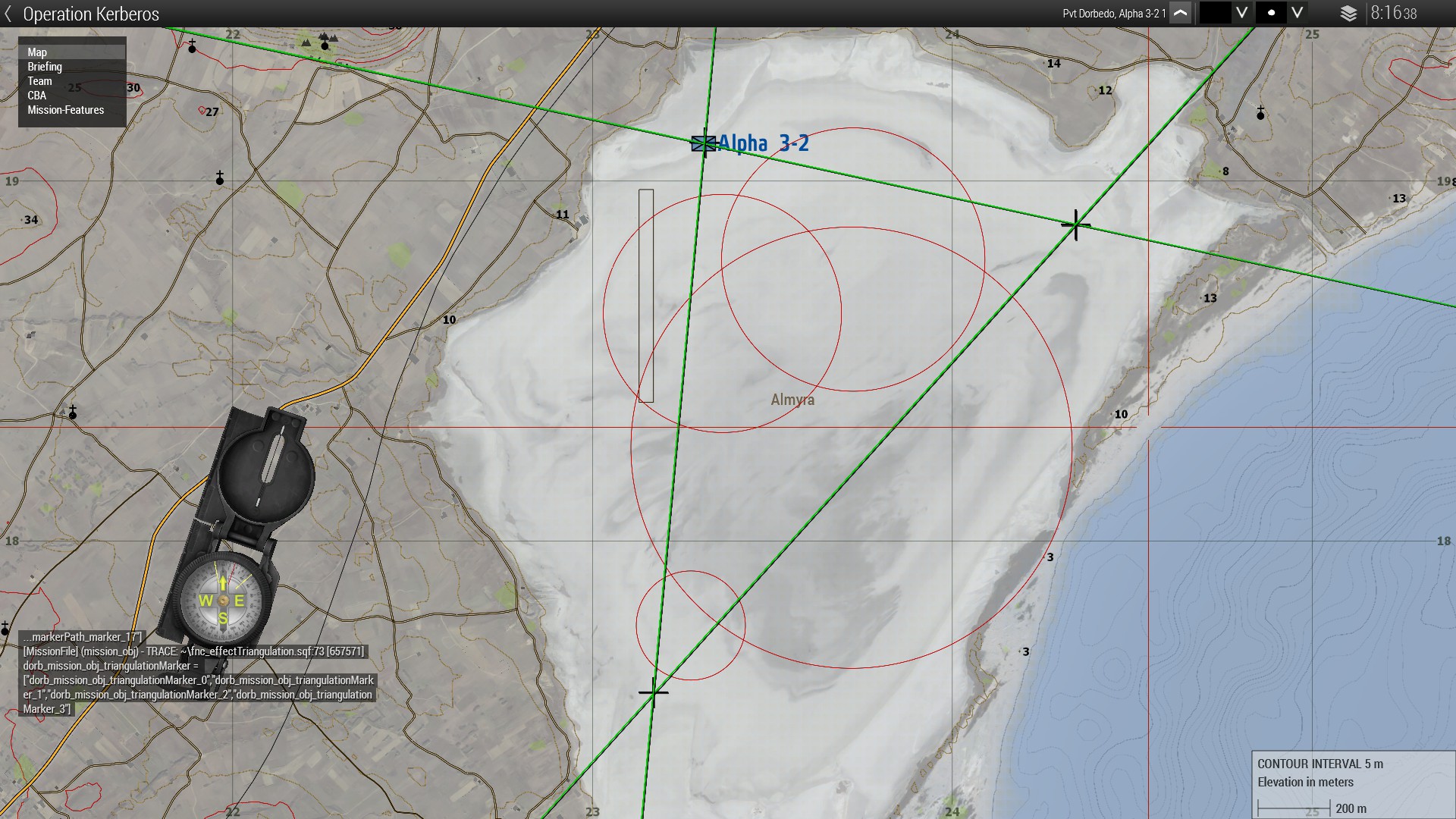This screenshot has width=1456, height=819.
Task: Click the Alpha 3-2 group marker icon
Action: click(x=703, y=143)
